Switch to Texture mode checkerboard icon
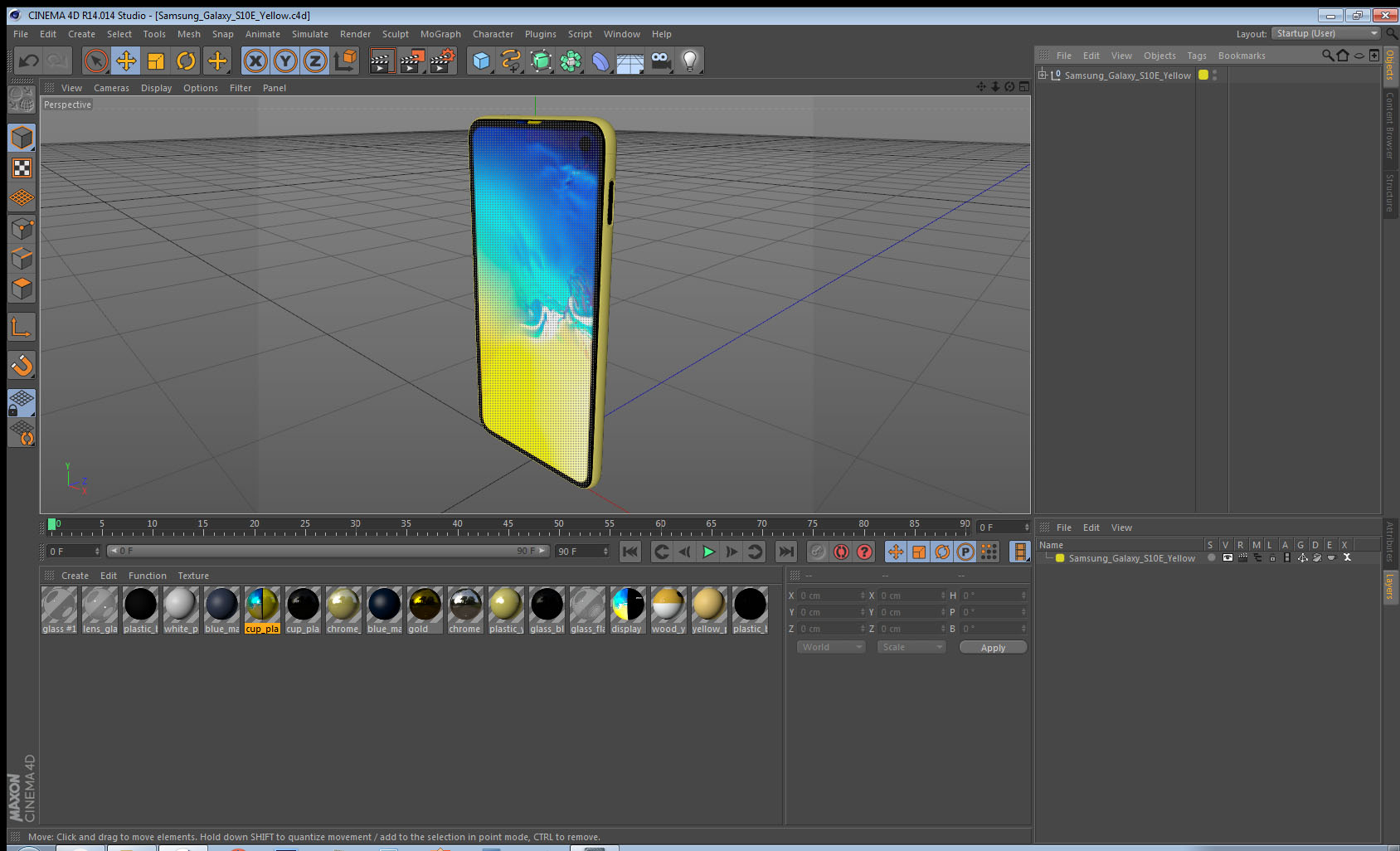This screenshot has height=851, width=1400. [x=22, y=168]
